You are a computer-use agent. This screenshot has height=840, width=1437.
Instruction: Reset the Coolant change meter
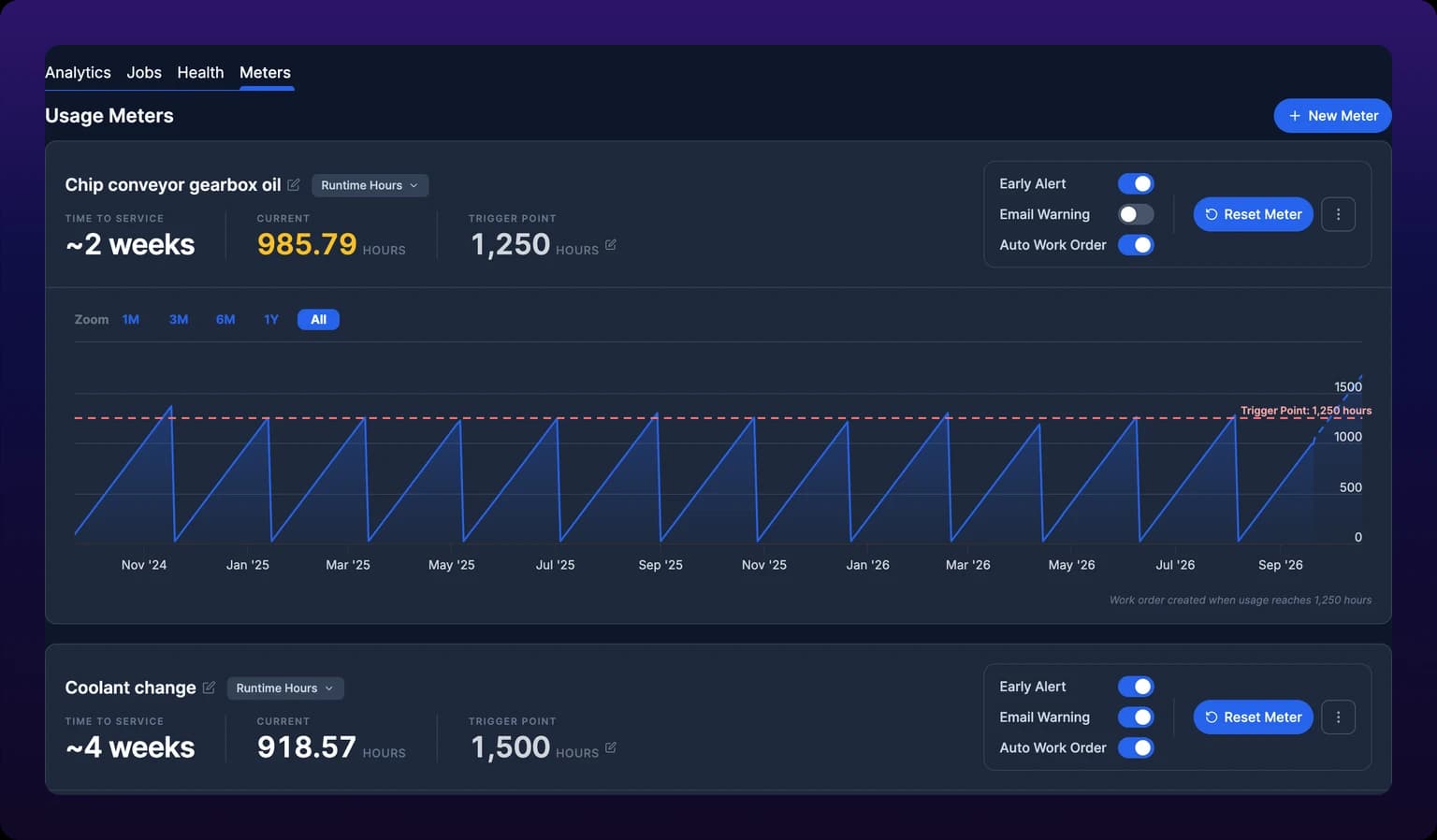click(x=1254, y=717)
